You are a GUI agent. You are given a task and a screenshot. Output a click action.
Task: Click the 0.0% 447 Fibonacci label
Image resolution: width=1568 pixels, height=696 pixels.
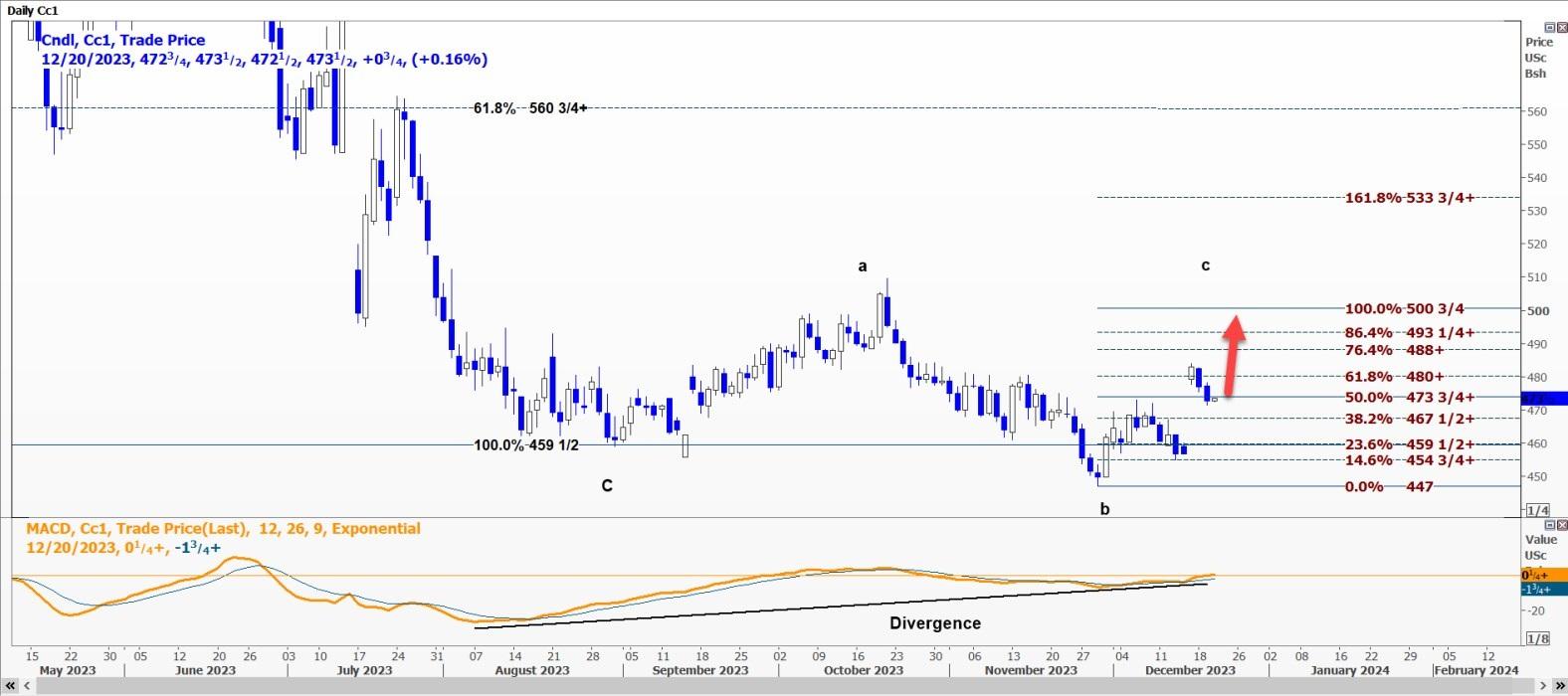point(1389,486)
